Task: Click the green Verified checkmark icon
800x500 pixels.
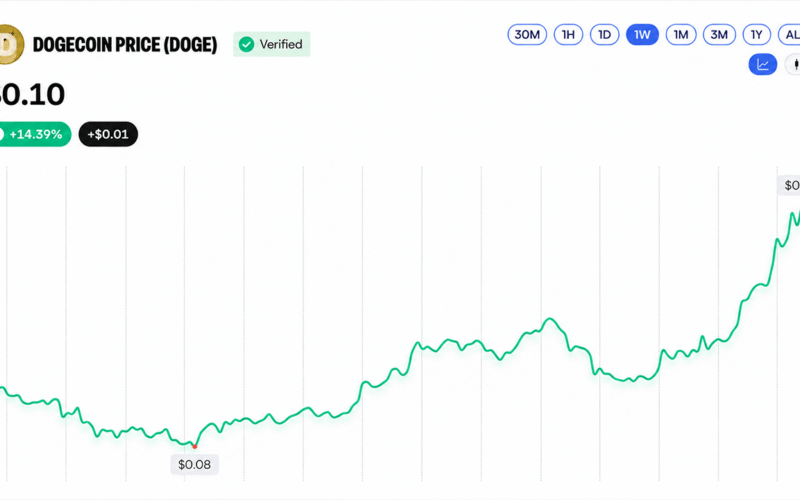Action: (x=246, y=44)
